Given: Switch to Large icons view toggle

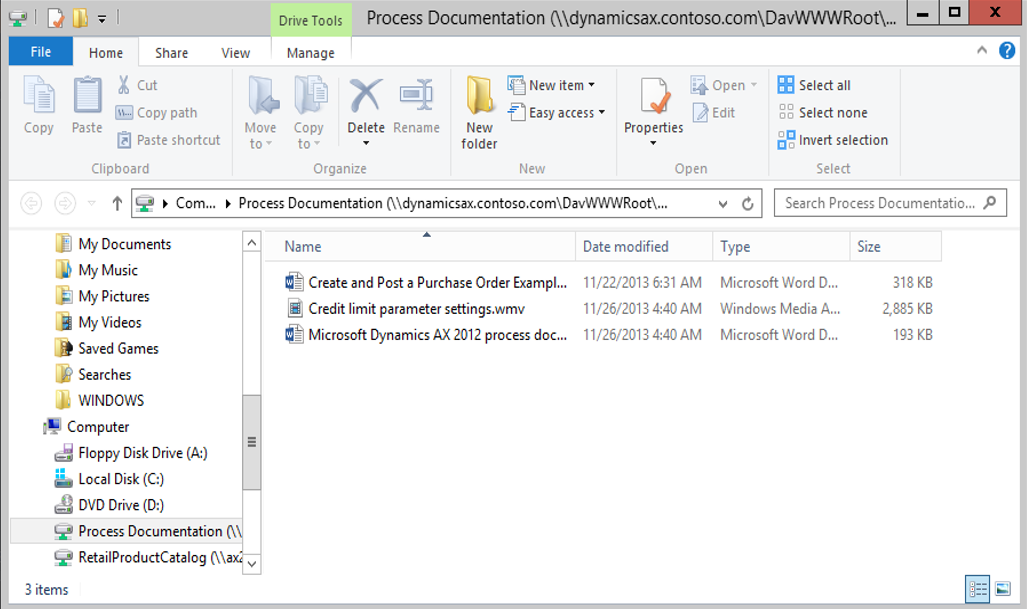Looking at the screenshot, I should pos(1002,589).
